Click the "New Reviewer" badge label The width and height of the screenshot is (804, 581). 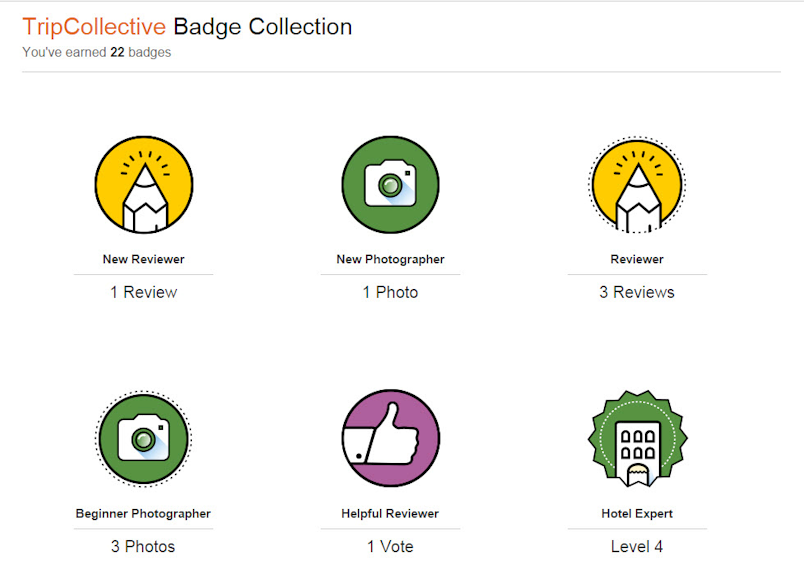[x=143, y=259]
